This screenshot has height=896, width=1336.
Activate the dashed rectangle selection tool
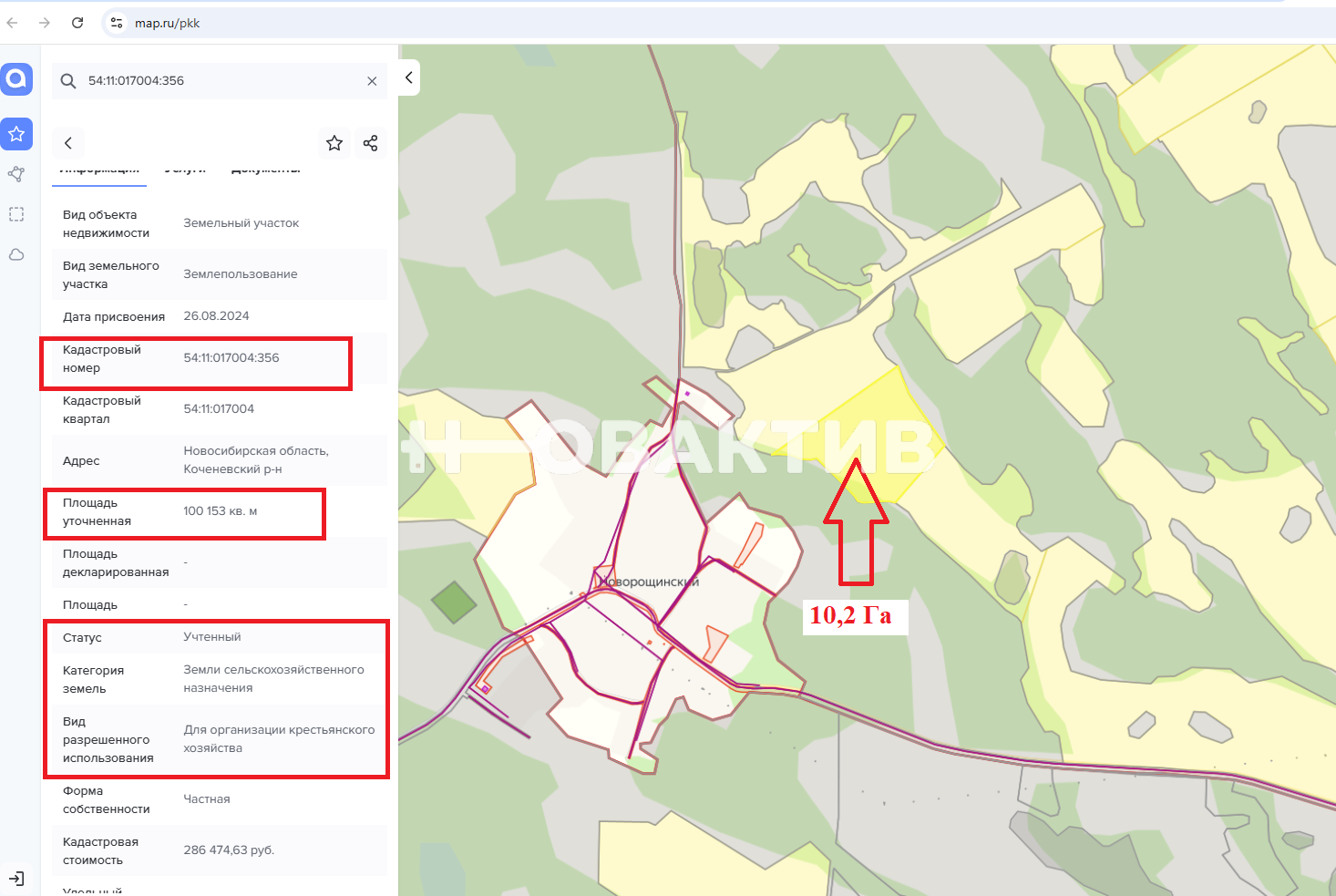coord(16,214)
